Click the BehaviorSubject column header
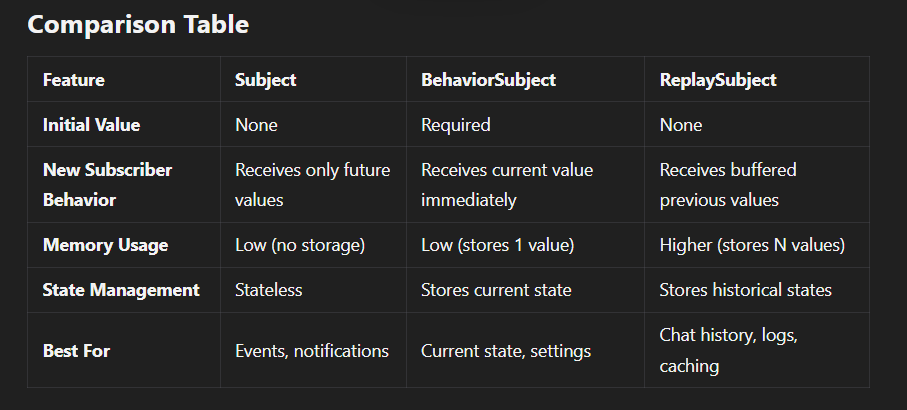Screen dimensions: 907x410 pos(488,80)
